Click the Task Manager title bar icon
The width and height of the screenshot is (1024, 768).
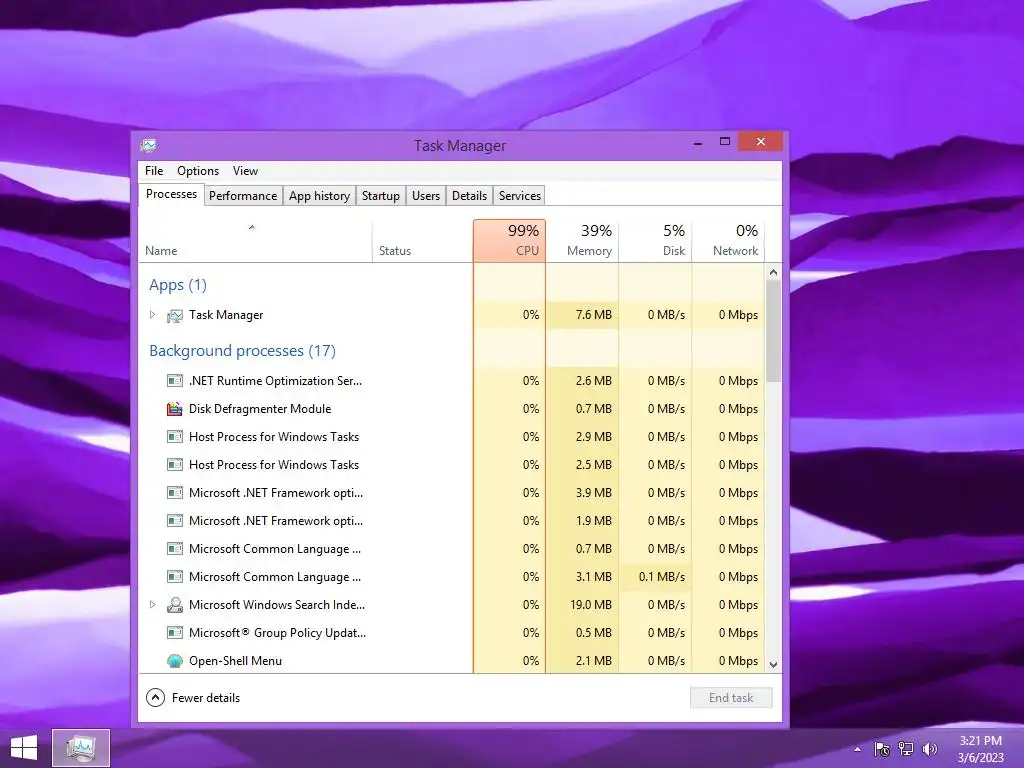[149, 145]
